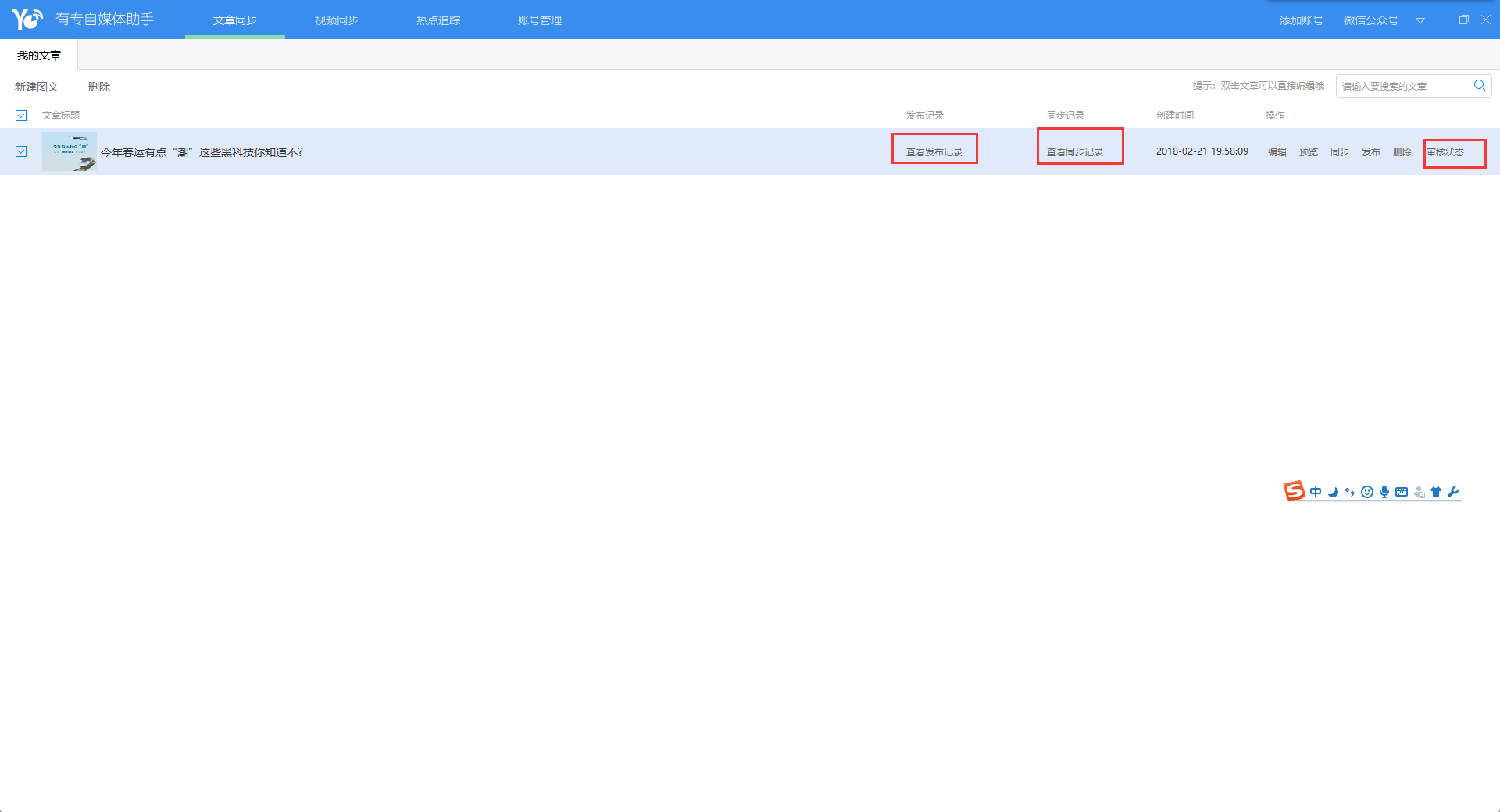Expand the title bar dropdown menu arrow

coord(1420,20)
